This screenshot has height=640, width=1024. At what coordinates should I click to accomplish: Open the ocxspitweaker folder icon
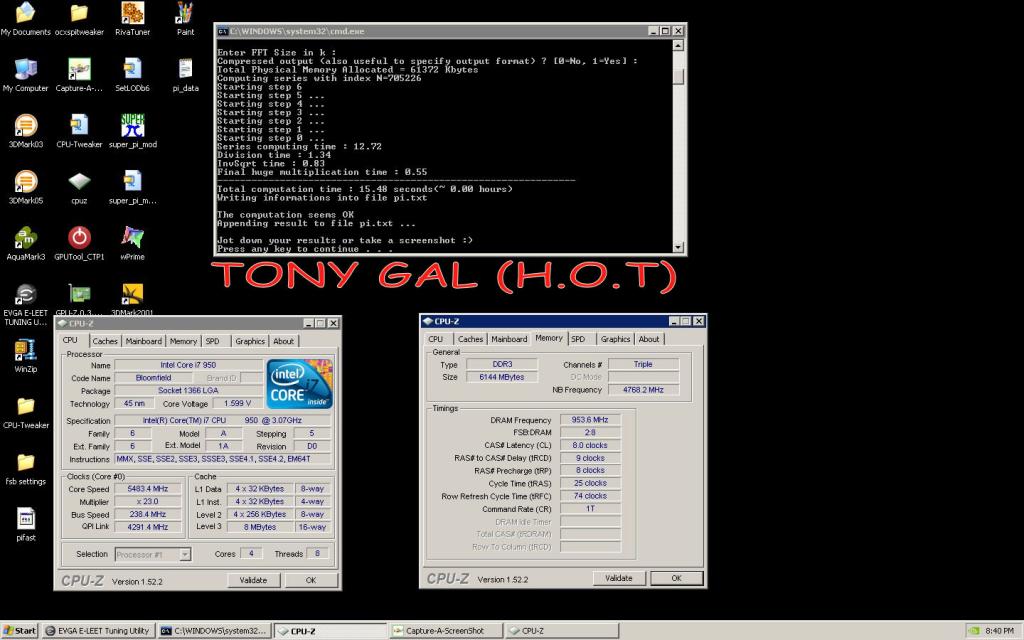[x=79, y=19]
